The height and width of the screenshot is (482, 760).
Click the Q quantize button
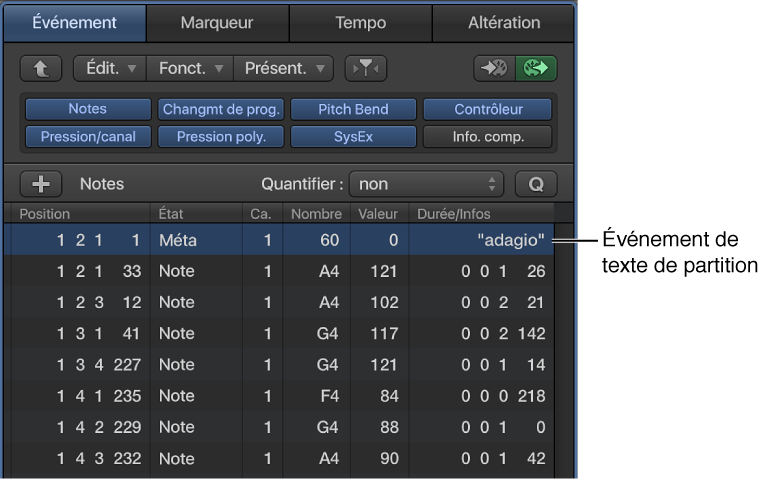click(x=536, y=184)
